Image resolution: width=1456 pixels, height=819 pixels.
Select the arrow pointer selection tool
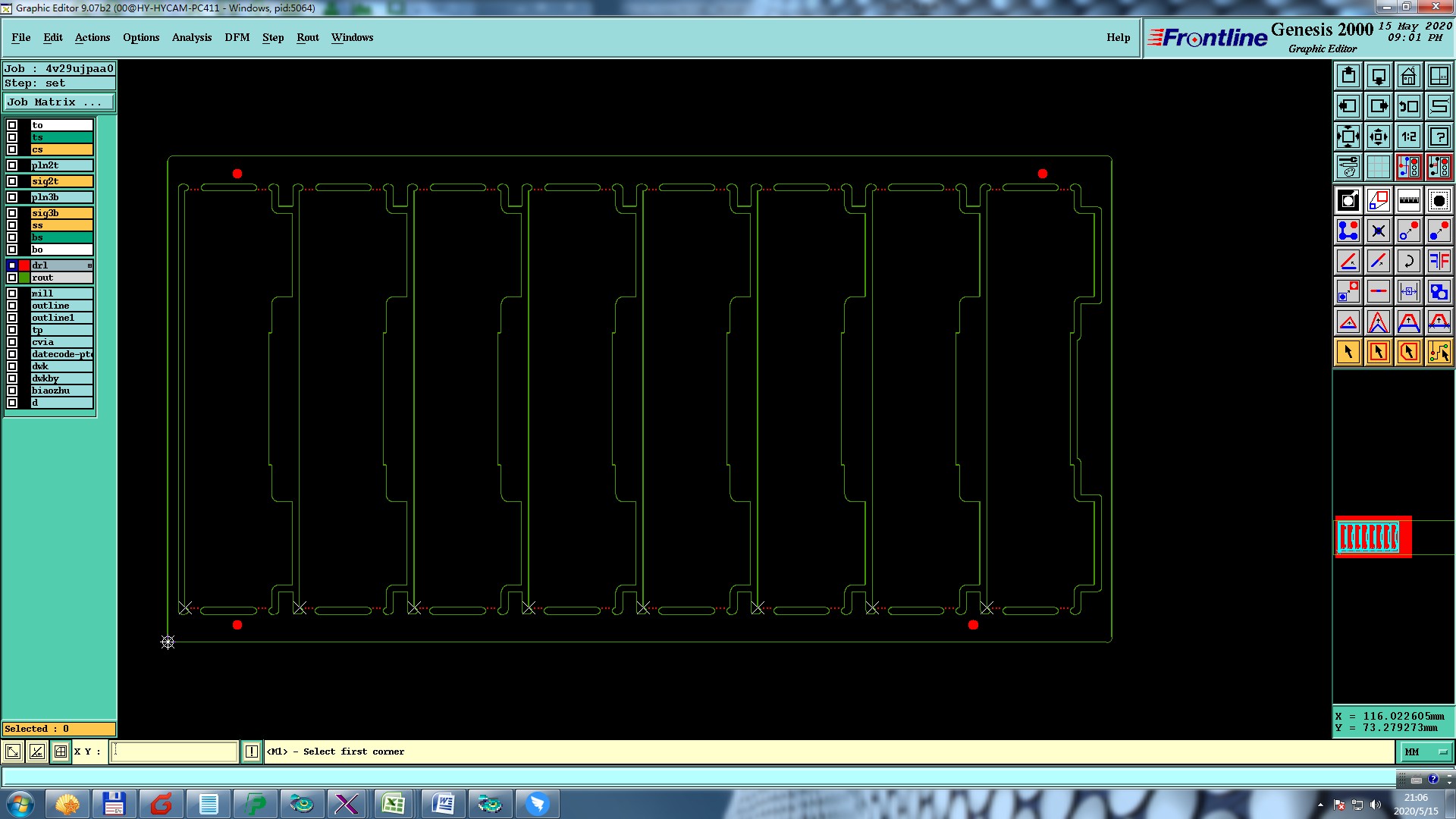(x=1348, y=352)
